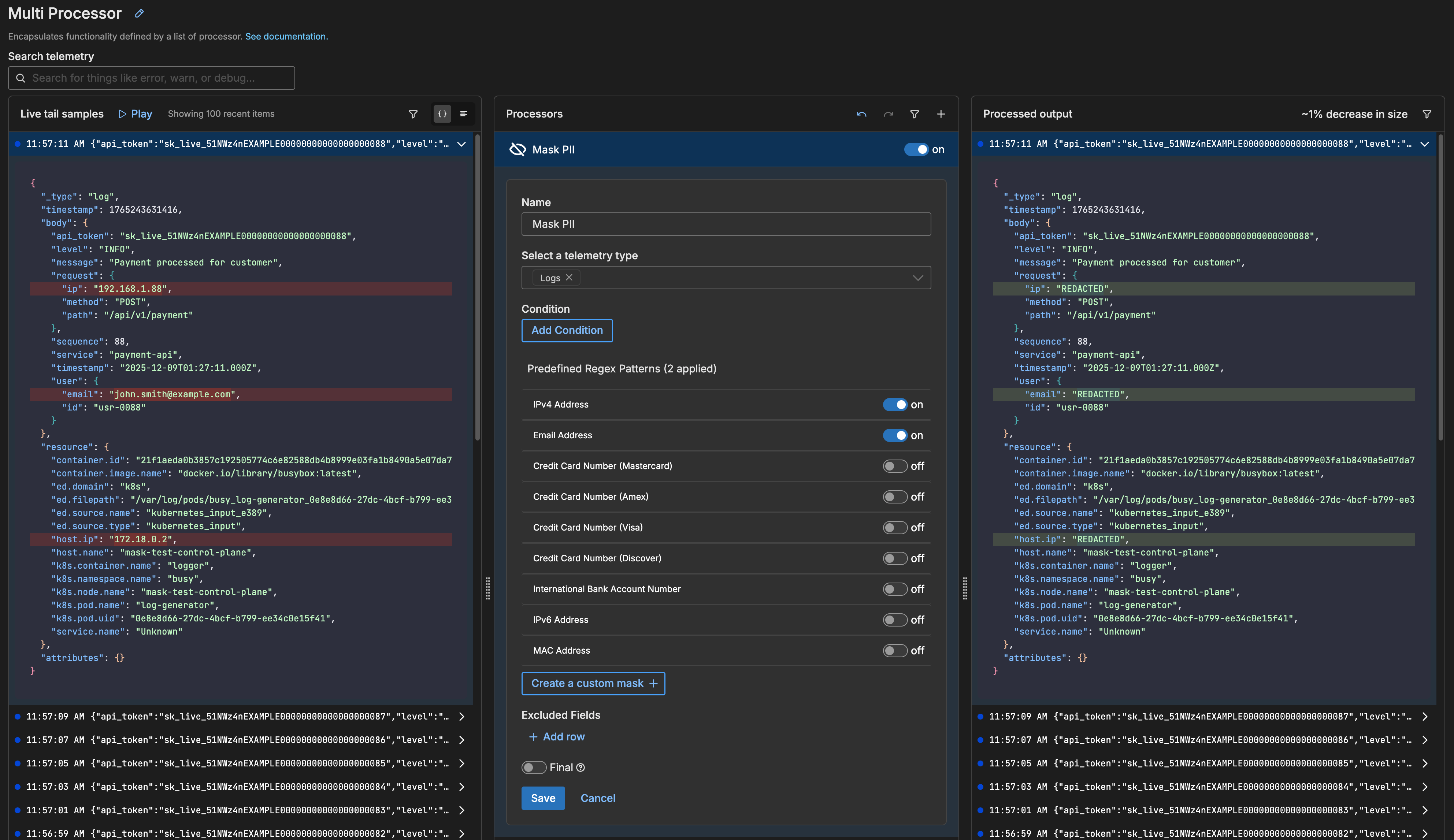Image resolution: width=1454 pixels, height=840 pixels.
Task: Click the redo arrow in Processors header
Action: pyautogui.click(x=888, y=114)
